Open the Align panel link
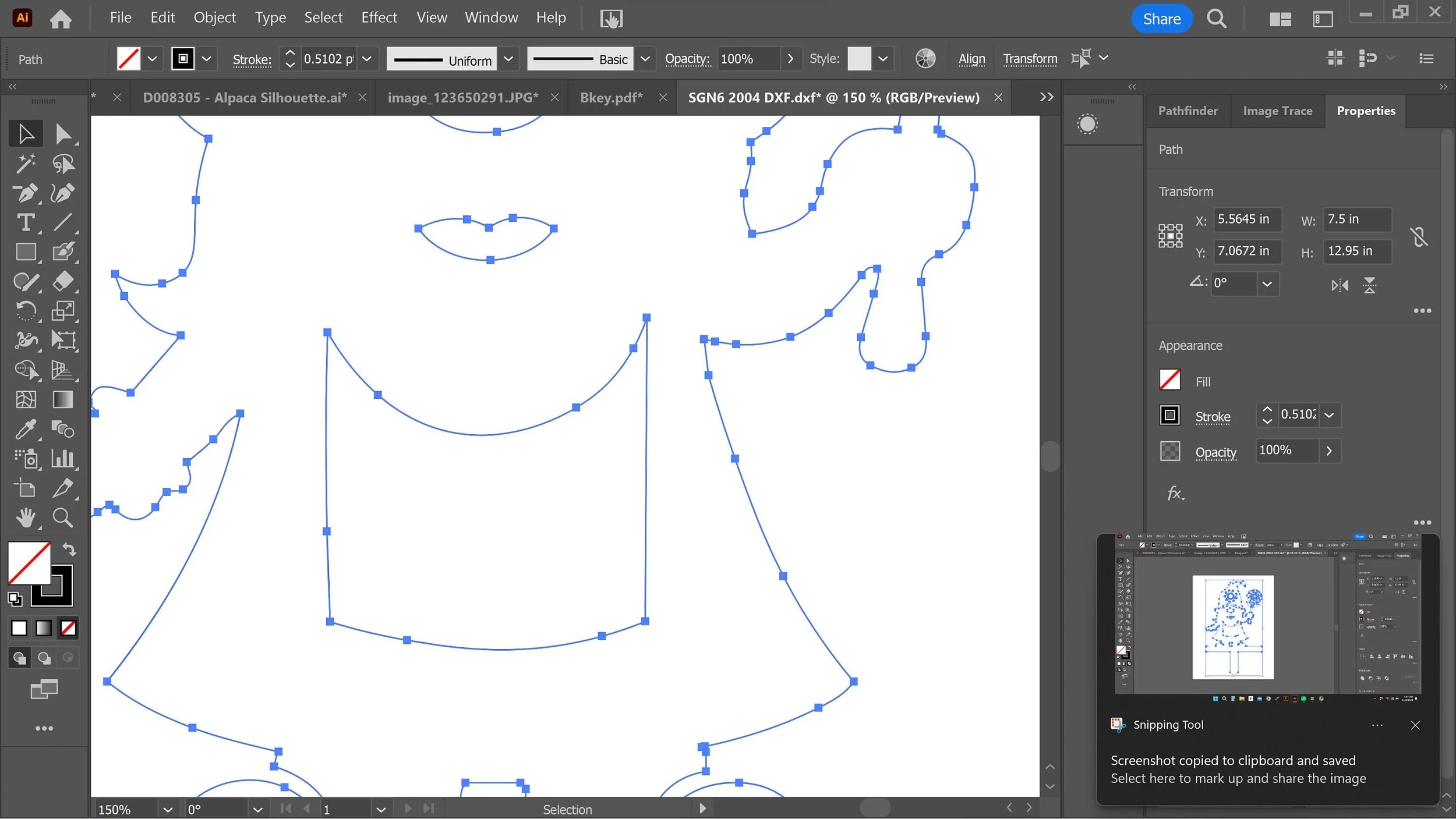1456x819 pixels. click(971, 59)
